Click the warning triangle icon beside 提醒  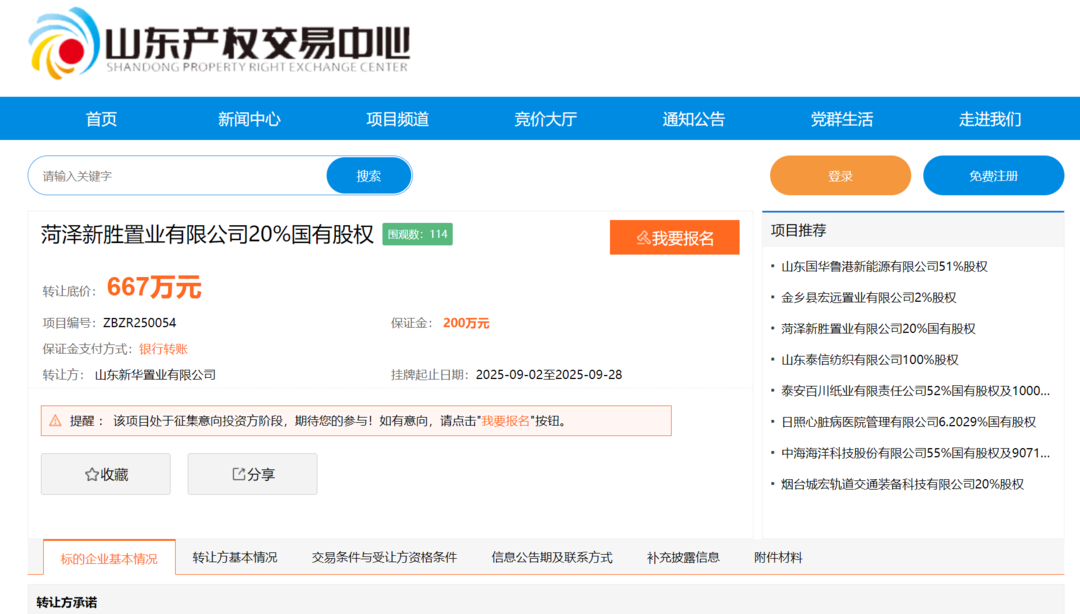56,420
